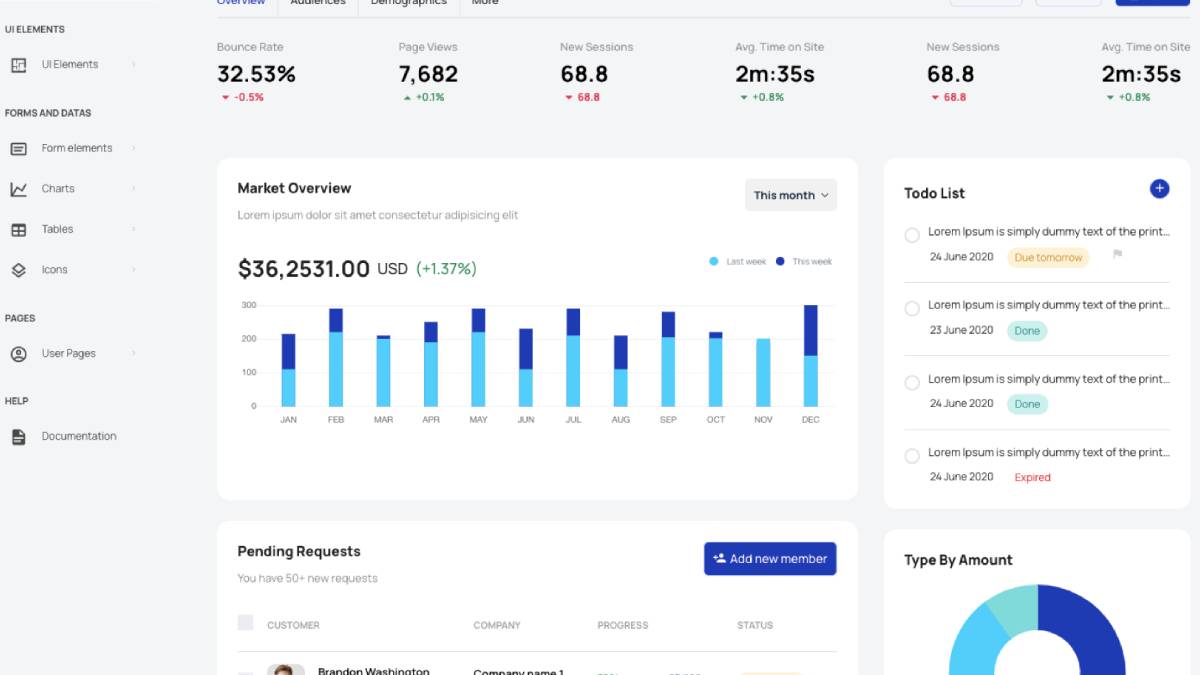Click the Done badge dated 23 June 2020
The width and height of the screenshot is (1200, 675).
pyautogui.click(x=1027, y=331)
